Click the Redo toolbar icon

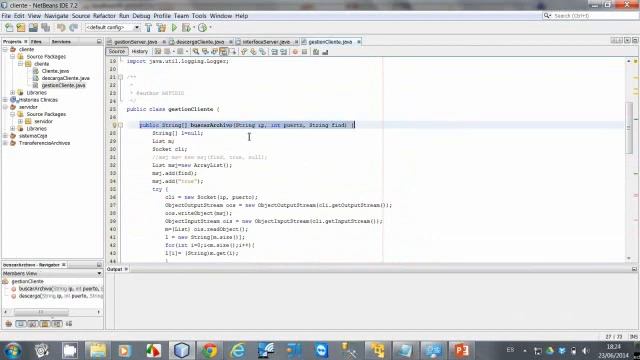coord(73,28)
